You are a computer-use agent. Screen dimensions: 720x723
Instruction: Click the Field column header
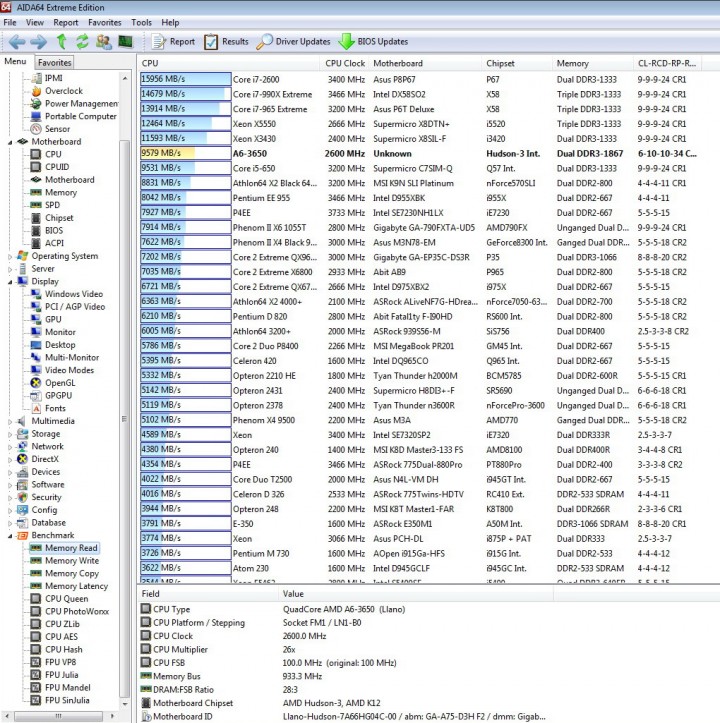(x=208, y=594)
